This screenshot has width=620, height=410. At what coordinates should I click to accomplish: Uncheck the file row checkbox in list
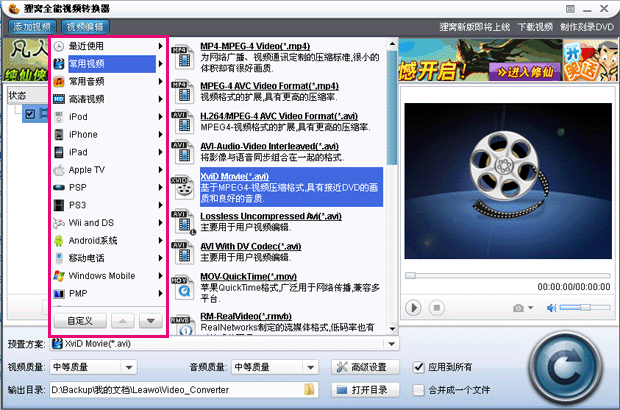coord(30,114)
